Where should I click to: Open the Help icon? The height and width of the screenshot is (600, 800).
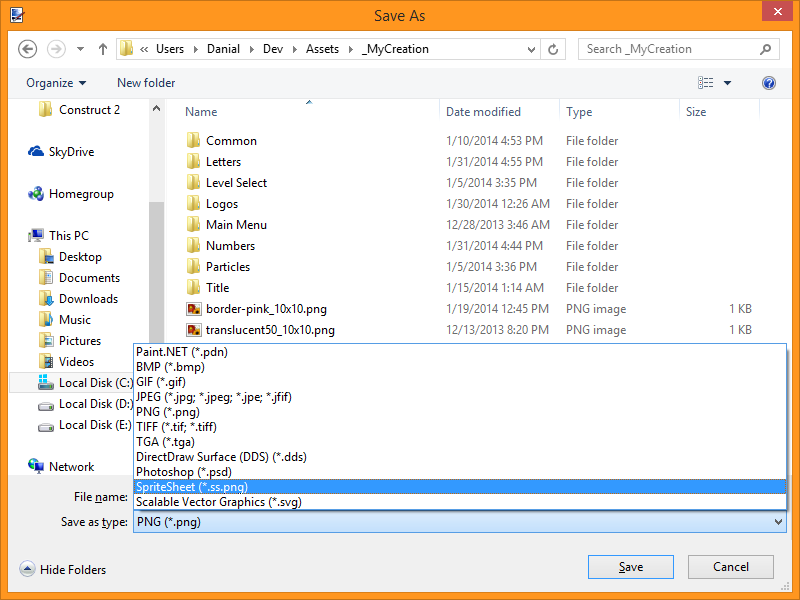(769, 83)
